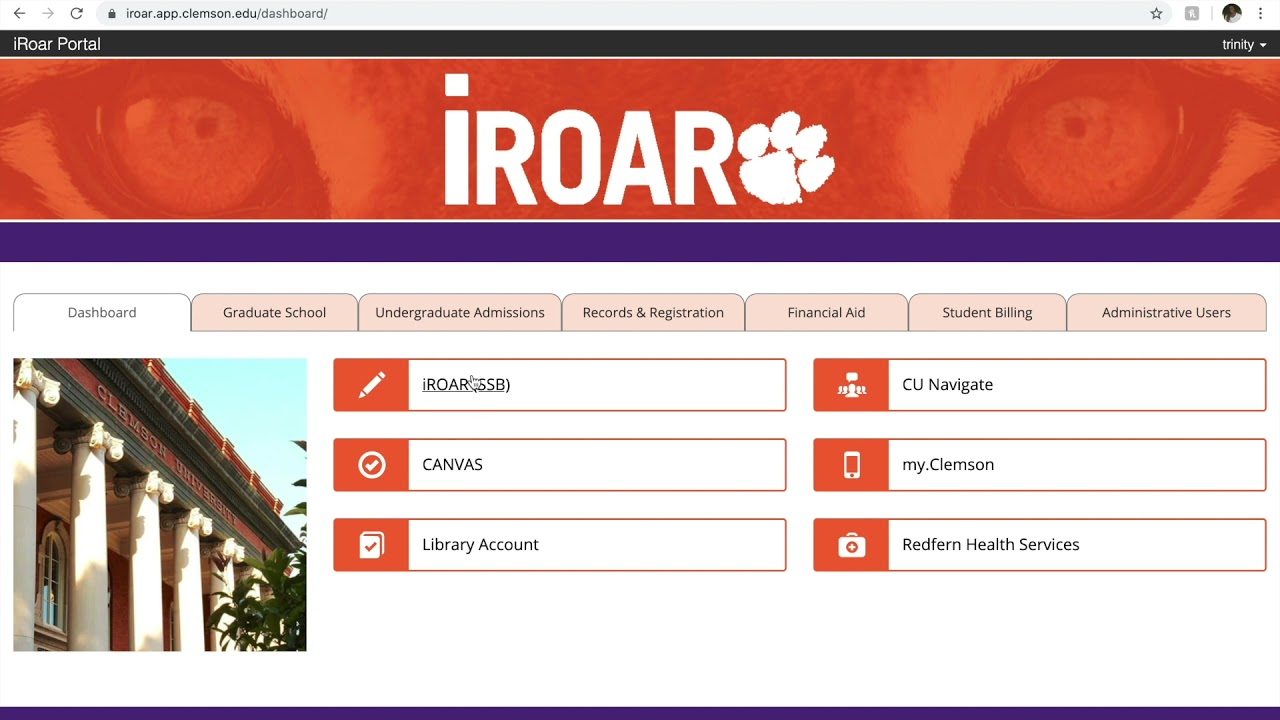Click the people group icon beside CU Navigate
Screen dimensions: 1280x720
click(852, 385)
